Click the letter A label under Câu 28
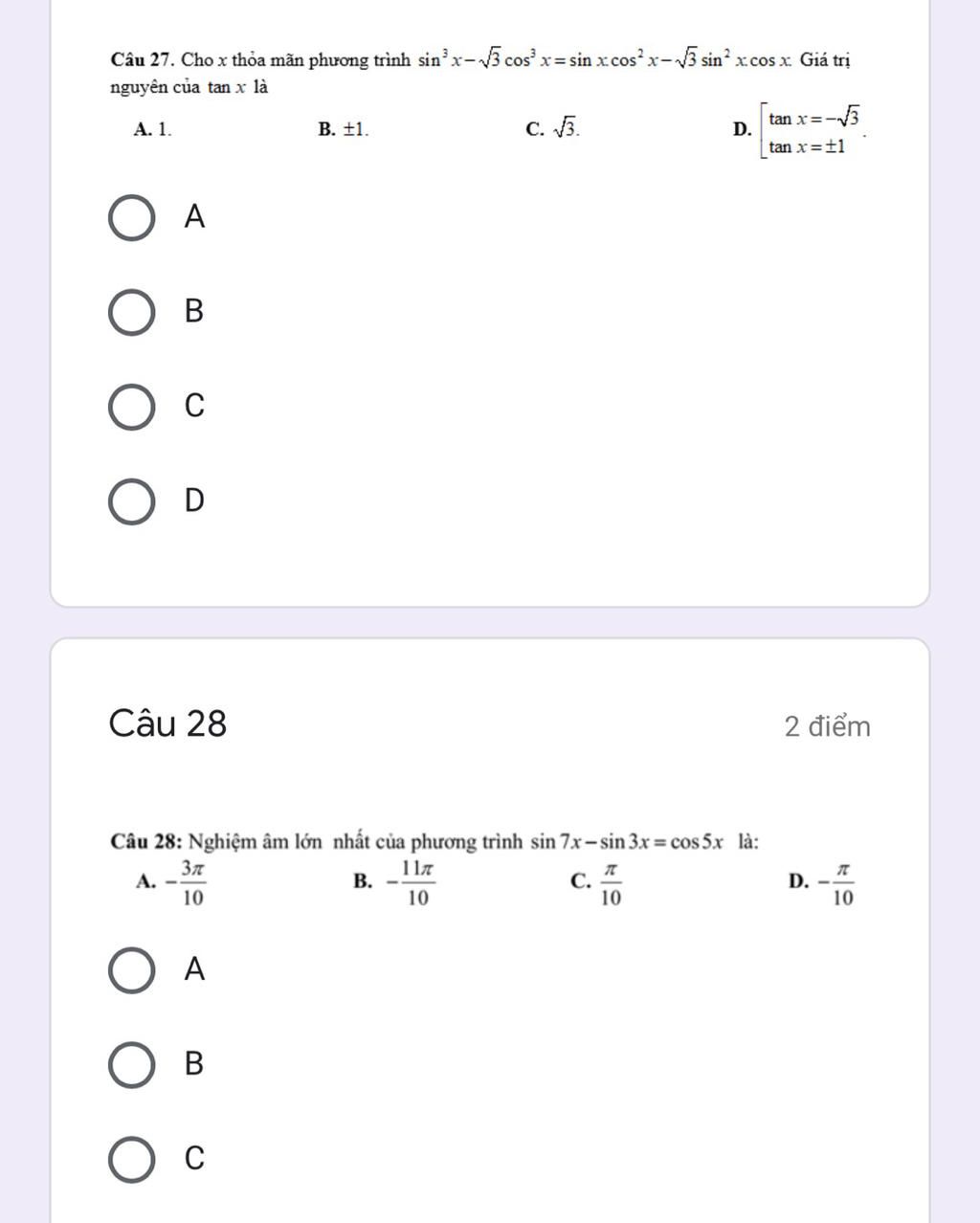Image resolution: width=980 pixels, height=1223 pixels. point(194,970)
